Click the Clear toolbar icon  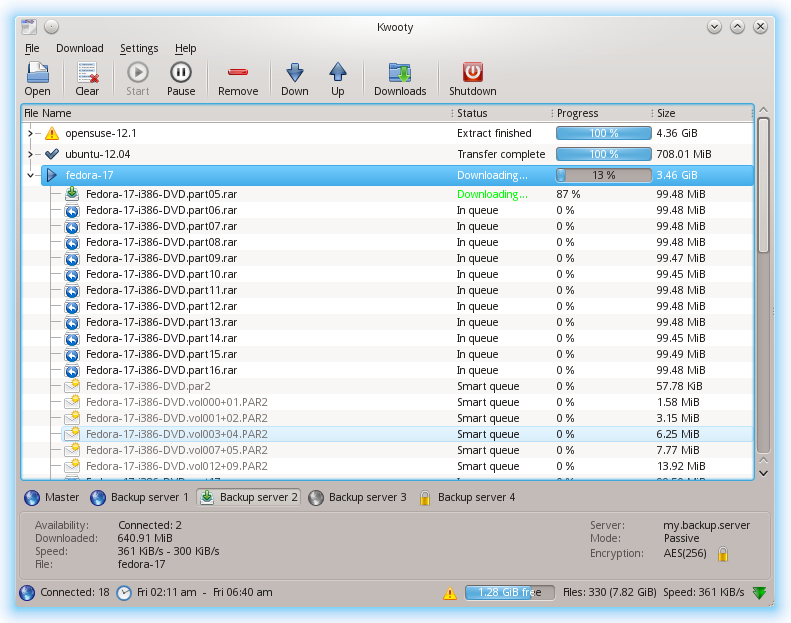(x=87, y=73)
